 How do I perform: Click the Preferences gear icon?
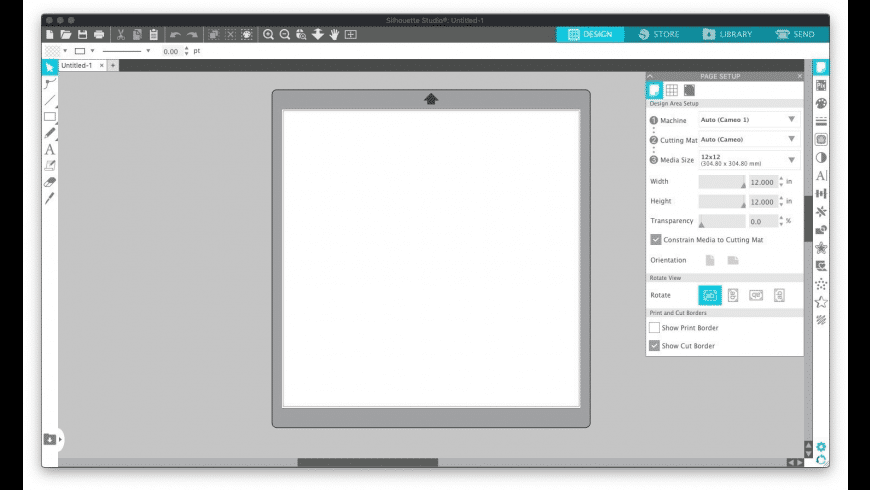pyautogui.click(x=821, y=447)
